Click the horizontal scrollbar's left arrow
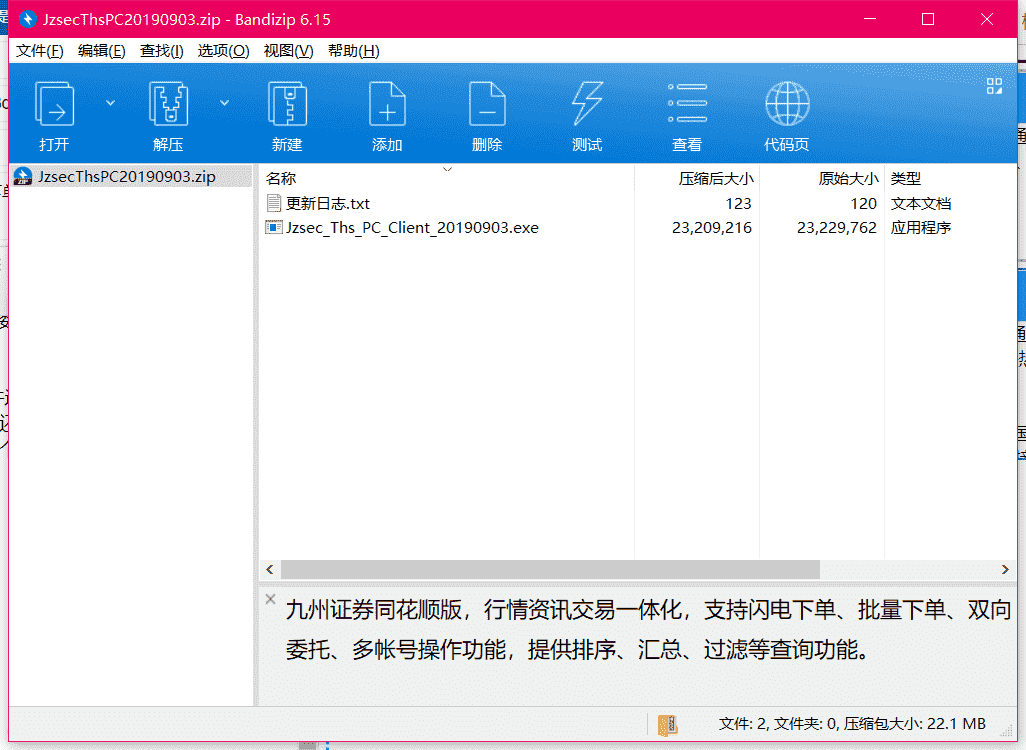Image resolution: width=1026 pixels, height=750 pixels. 270,569
